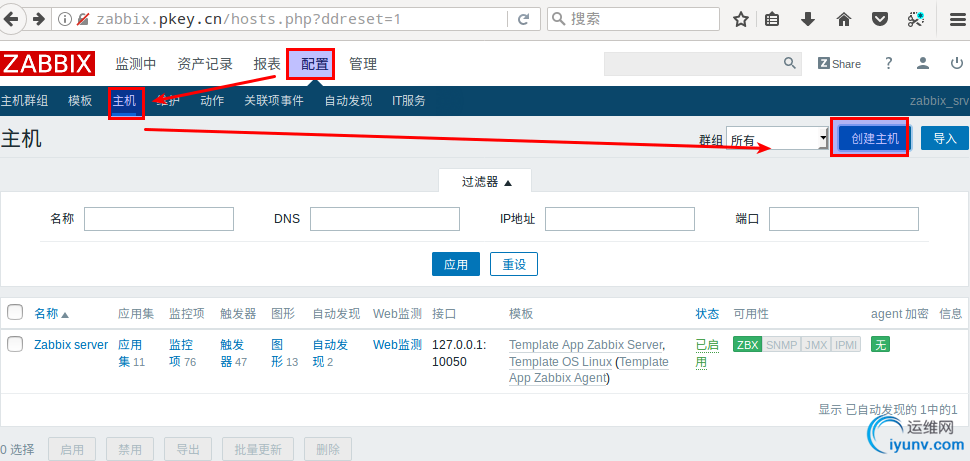Click the 导入 button
Image resolution: width=970 pixels, height=461 pixels.
point(945,139)
